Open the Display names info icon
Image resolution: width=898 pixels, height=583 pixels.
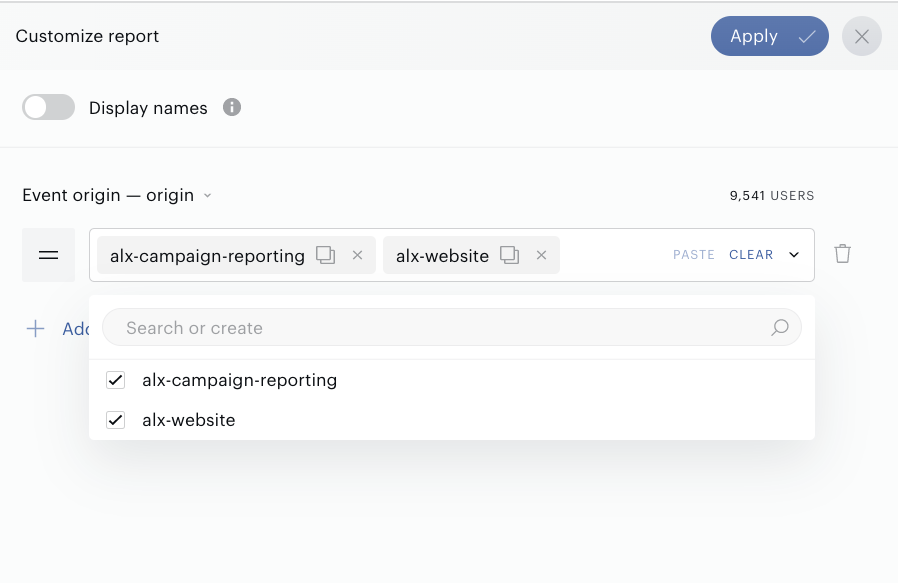pyautogui.click(x=232, y=107)
